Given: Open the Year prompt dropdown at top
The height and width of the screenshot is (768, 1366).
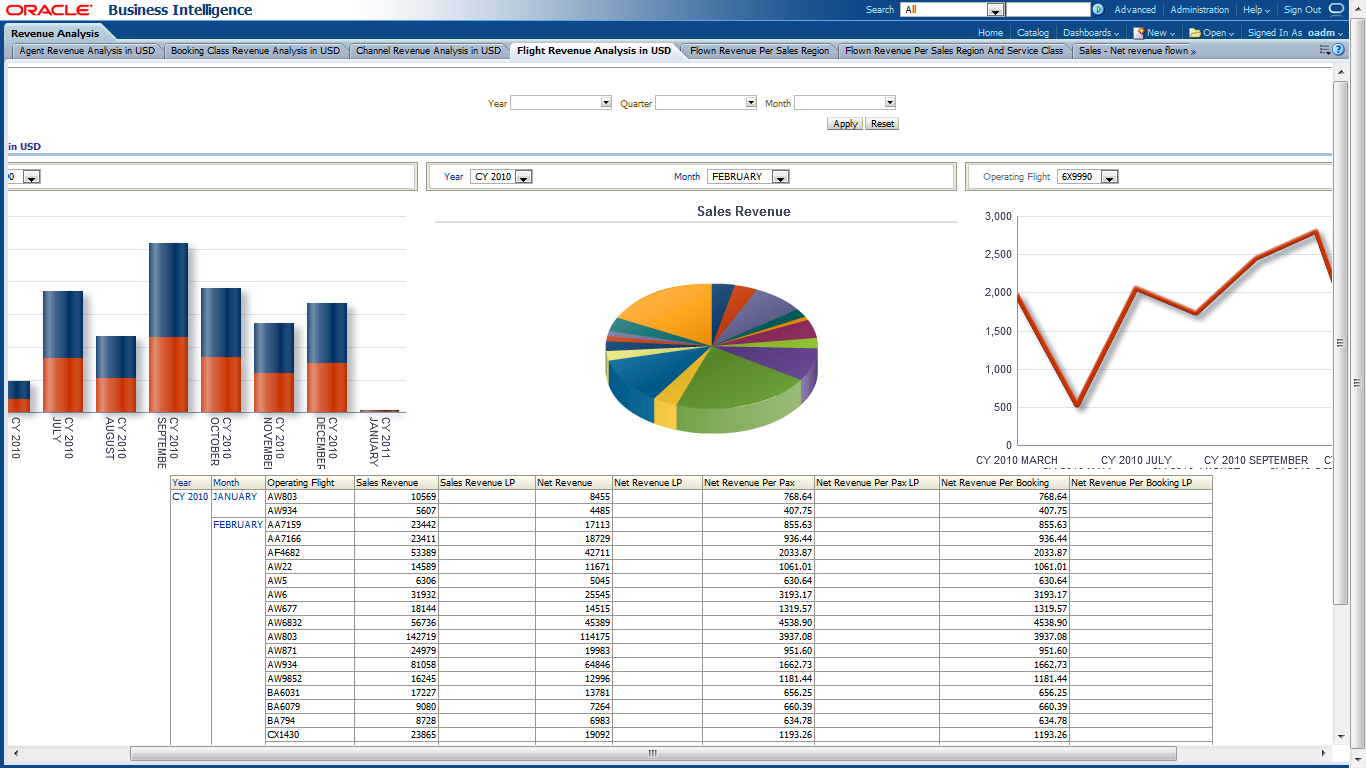Looking at the screenshot, I should click(x=605, y=103).
